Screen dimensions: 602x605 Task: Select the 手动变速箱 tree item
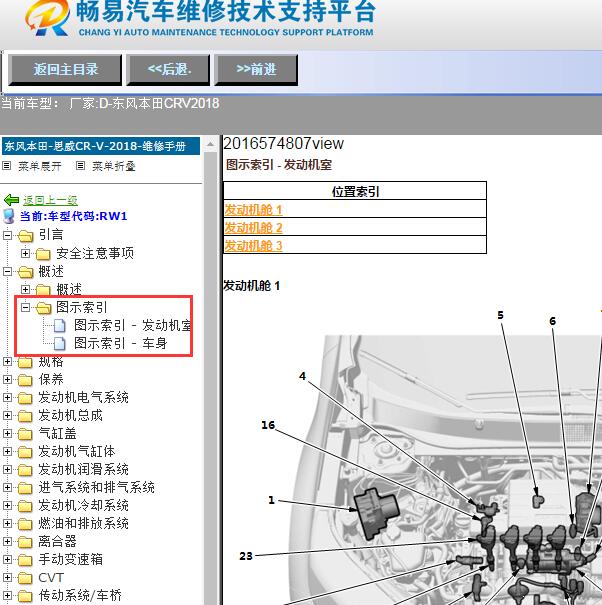coord(71,559)
